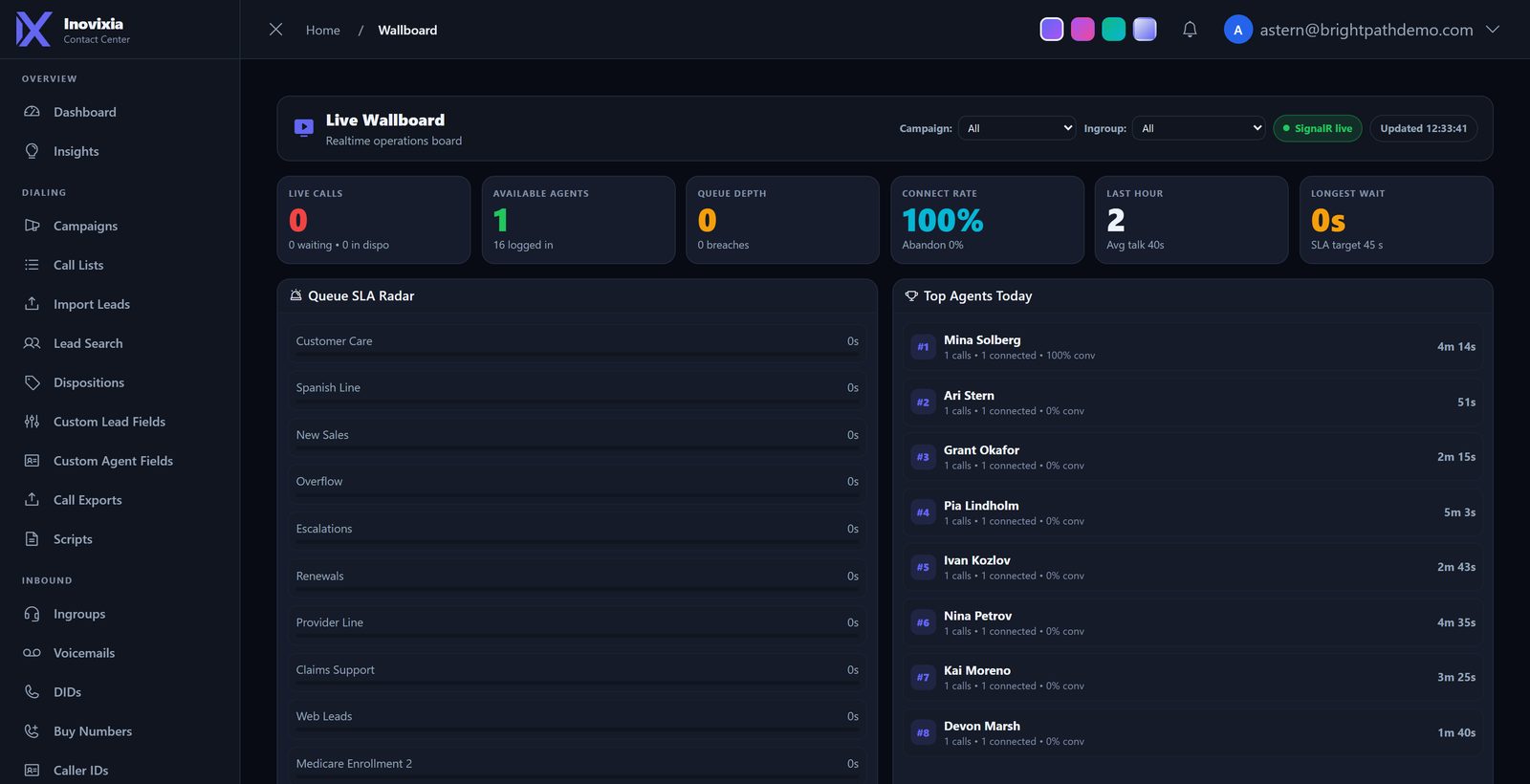Click the Call Exports upload icon
This screenshot has height=784, width=1530.
[32, 500]
